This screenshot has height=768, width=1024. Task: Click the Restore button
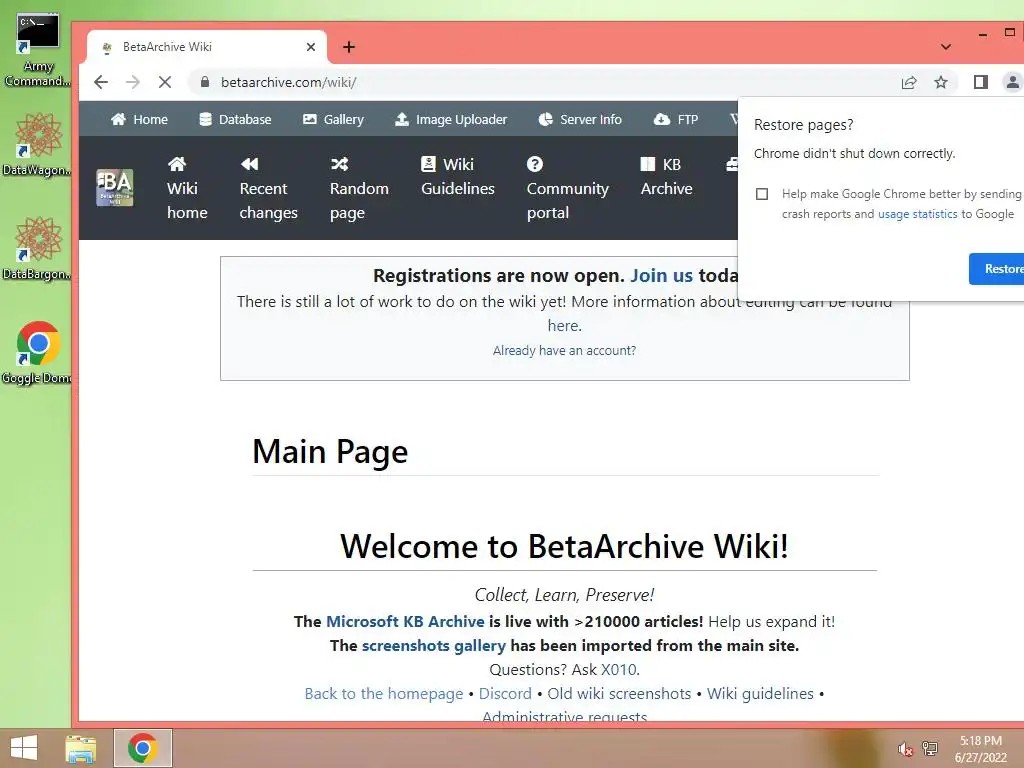click(997, 268)
